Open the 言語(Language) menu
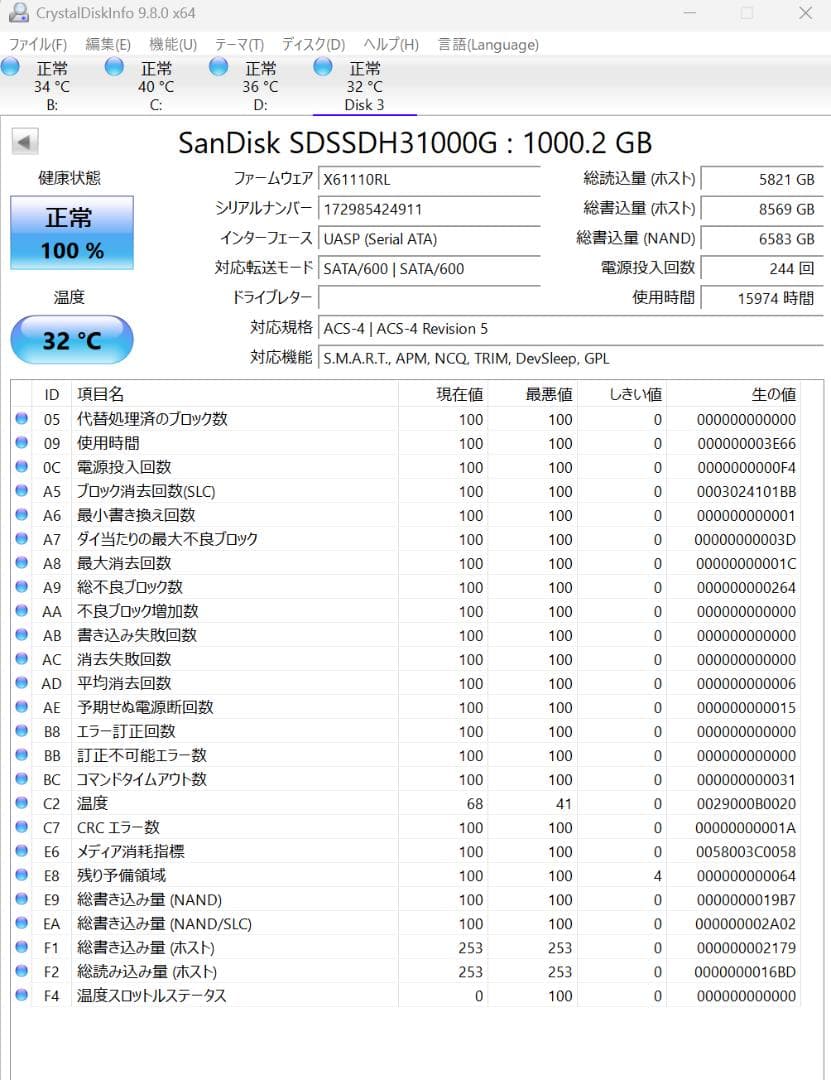 (489, 45)
